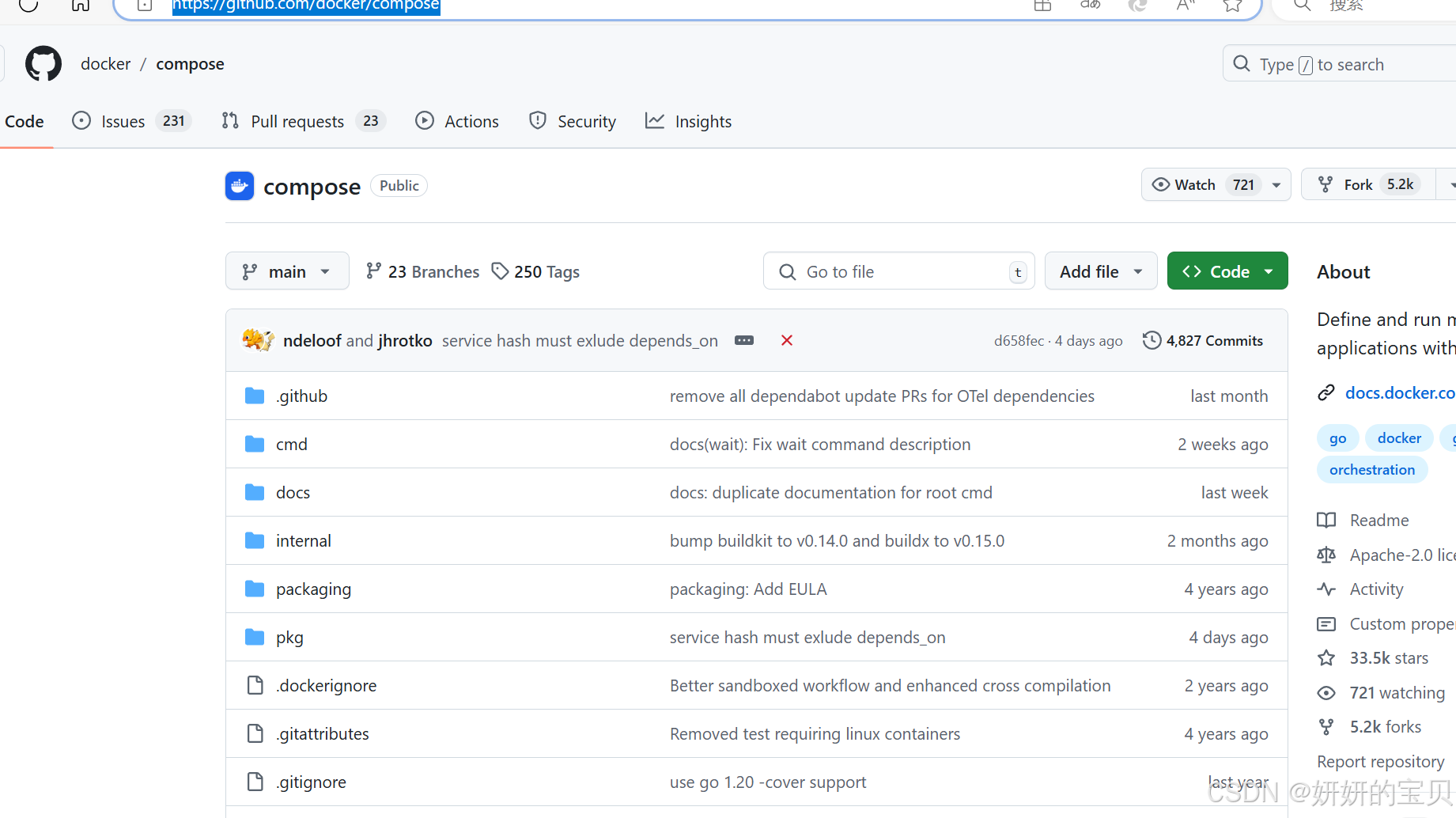Click the browser home icon
This screenshot has width=1456, height=818.
coord(81,4)
